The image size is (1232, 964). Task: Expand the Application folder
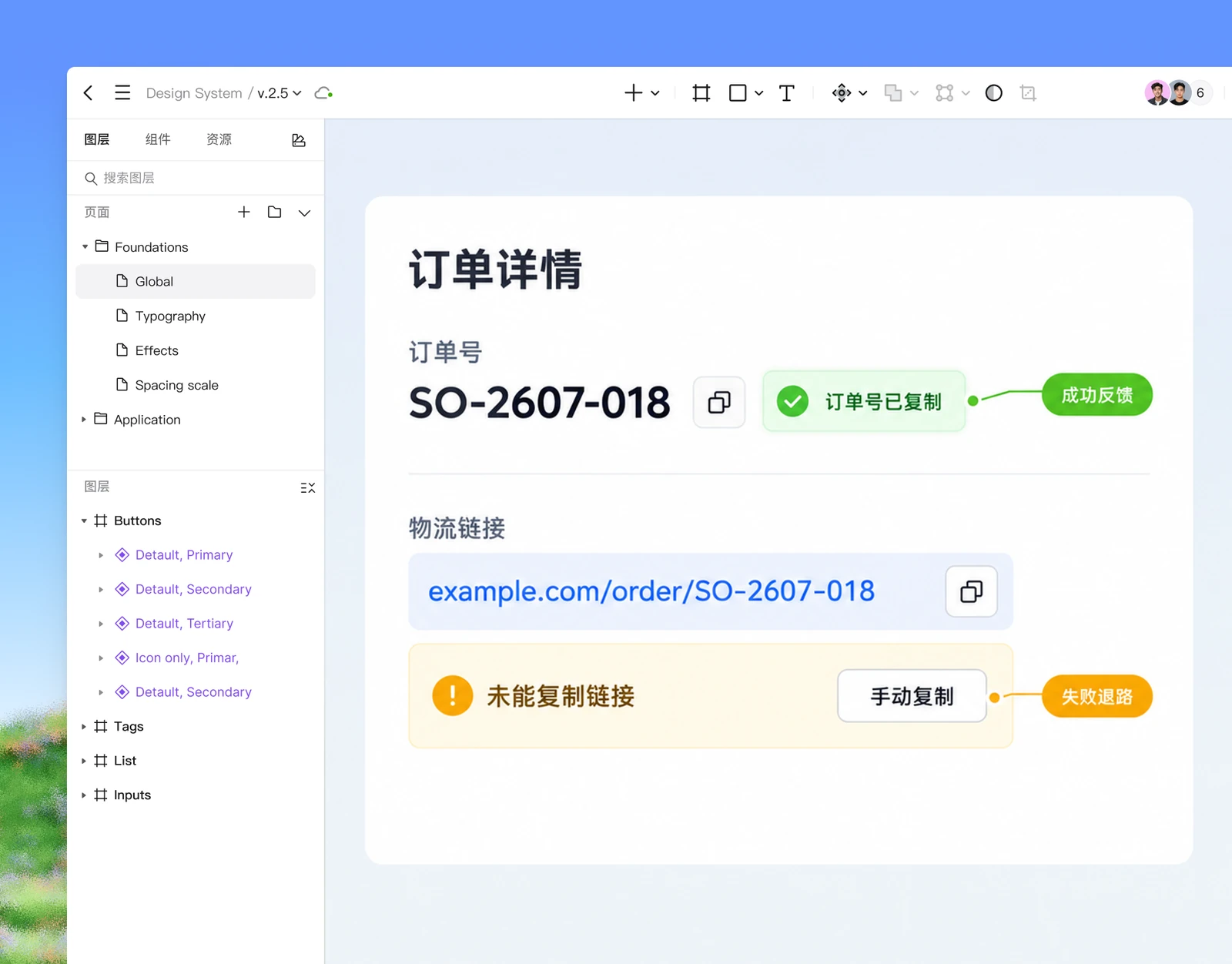pyautogui.click(x=84, y=420)
